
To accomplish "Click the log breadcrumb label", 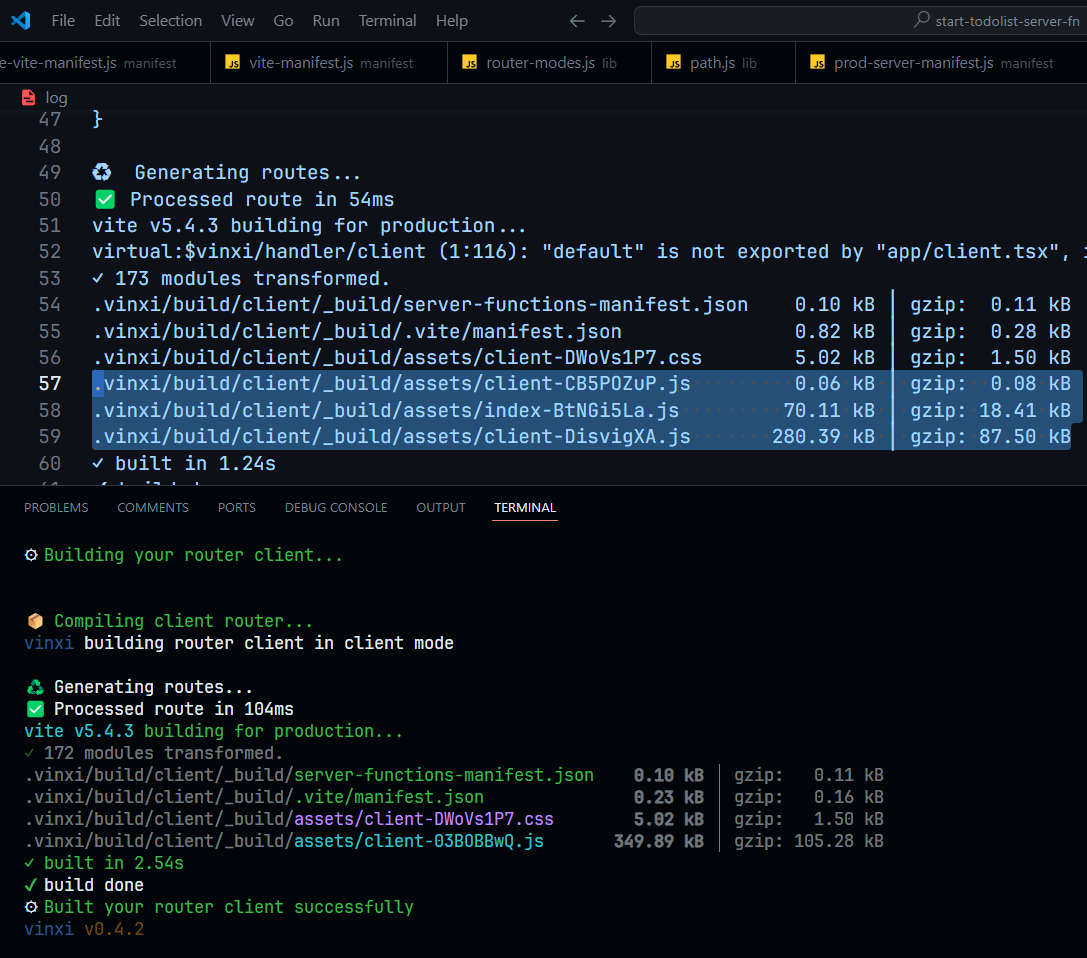I will coord(56,98).
